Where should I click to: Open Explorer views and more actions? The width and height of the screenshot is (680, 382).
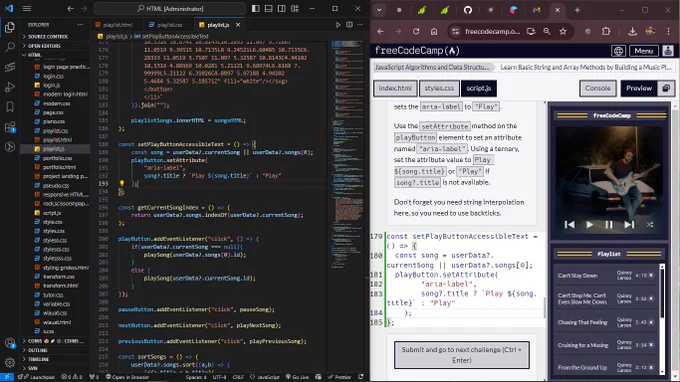(80, 25)
